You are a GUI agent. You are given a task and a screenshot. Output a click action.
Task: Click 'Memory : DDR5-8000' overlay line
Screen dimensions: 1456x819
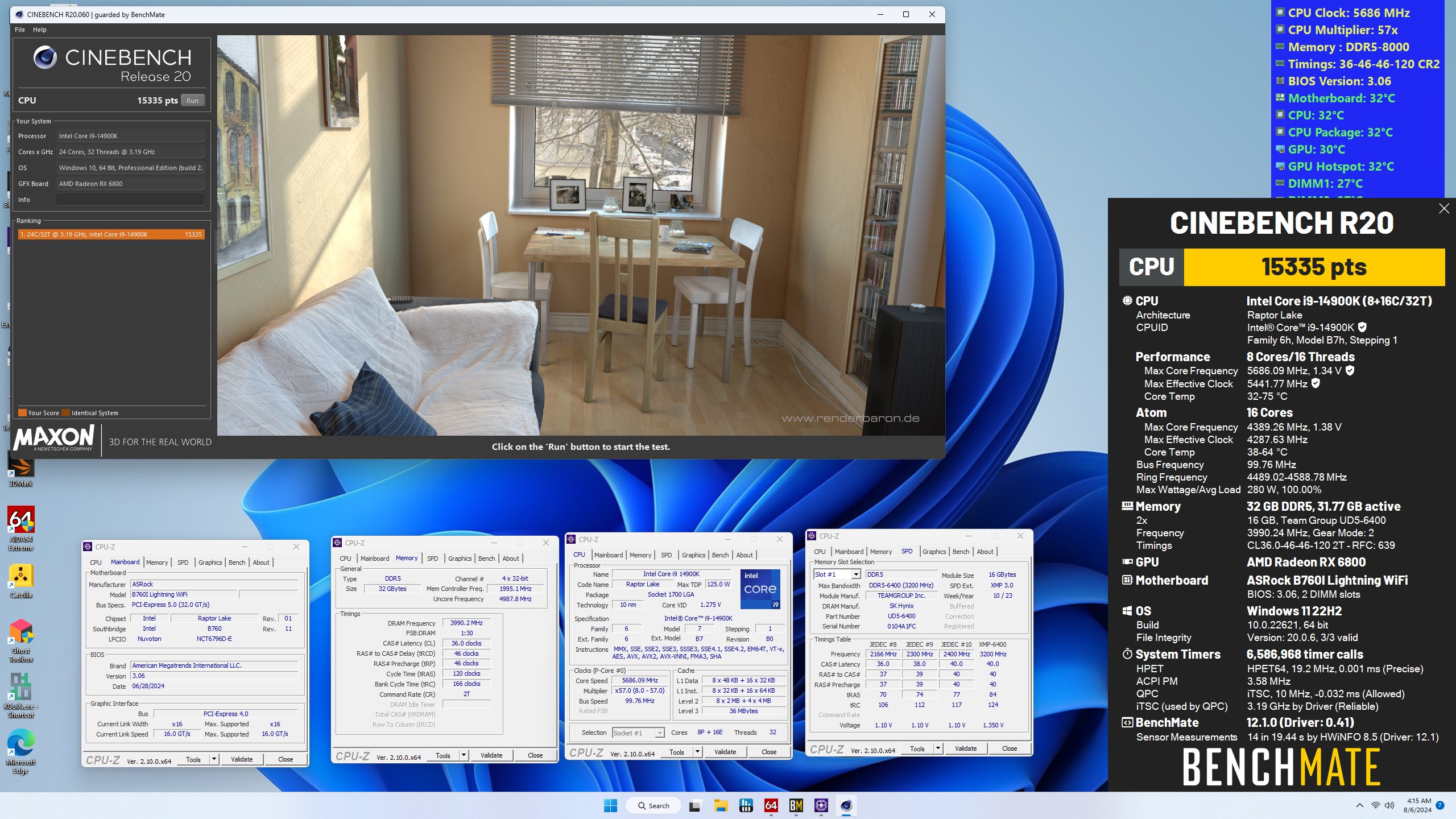(x=1349, y=47)
